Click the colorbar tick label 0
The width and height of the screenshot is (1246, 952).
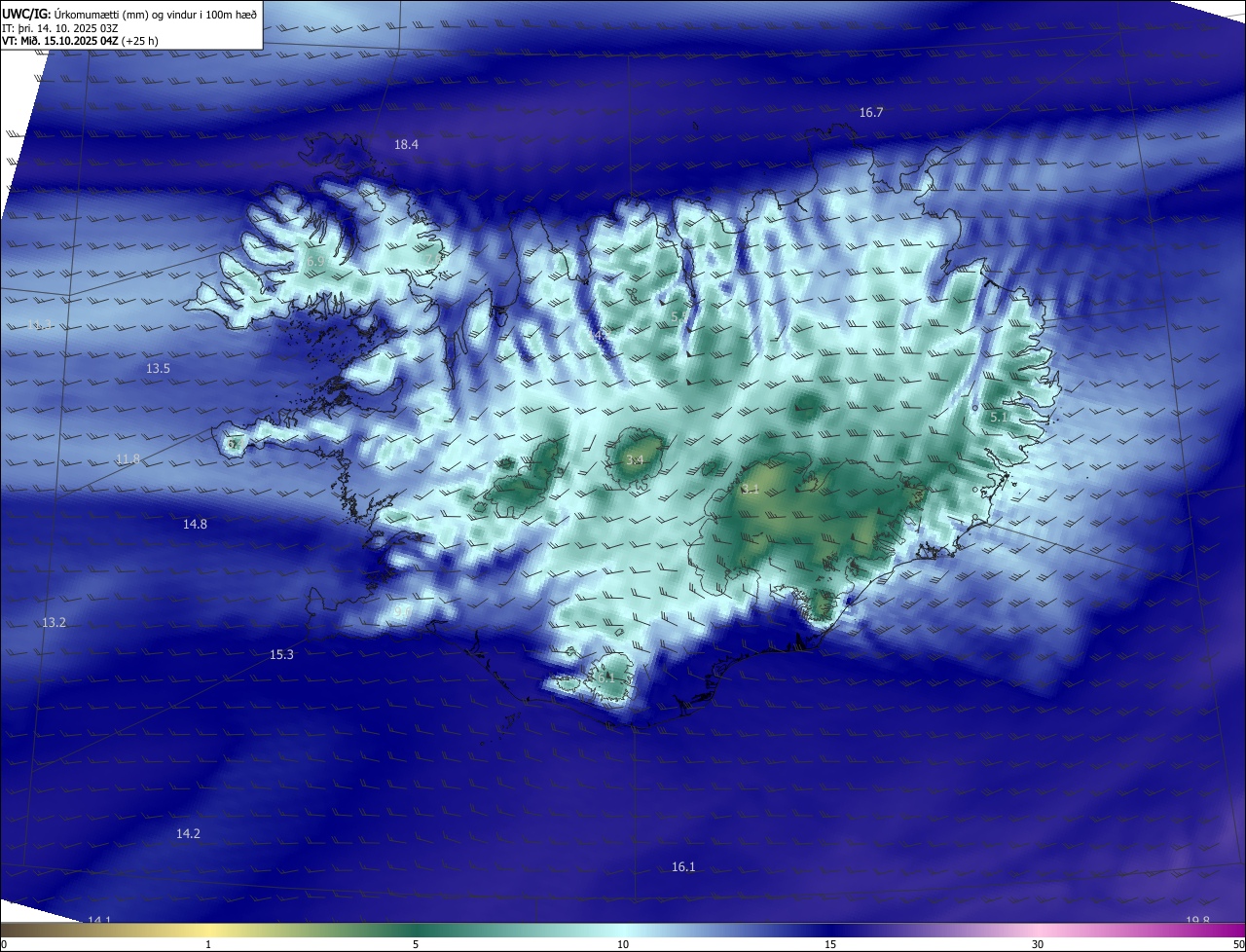pyautogui.click(x=3, y=944)
